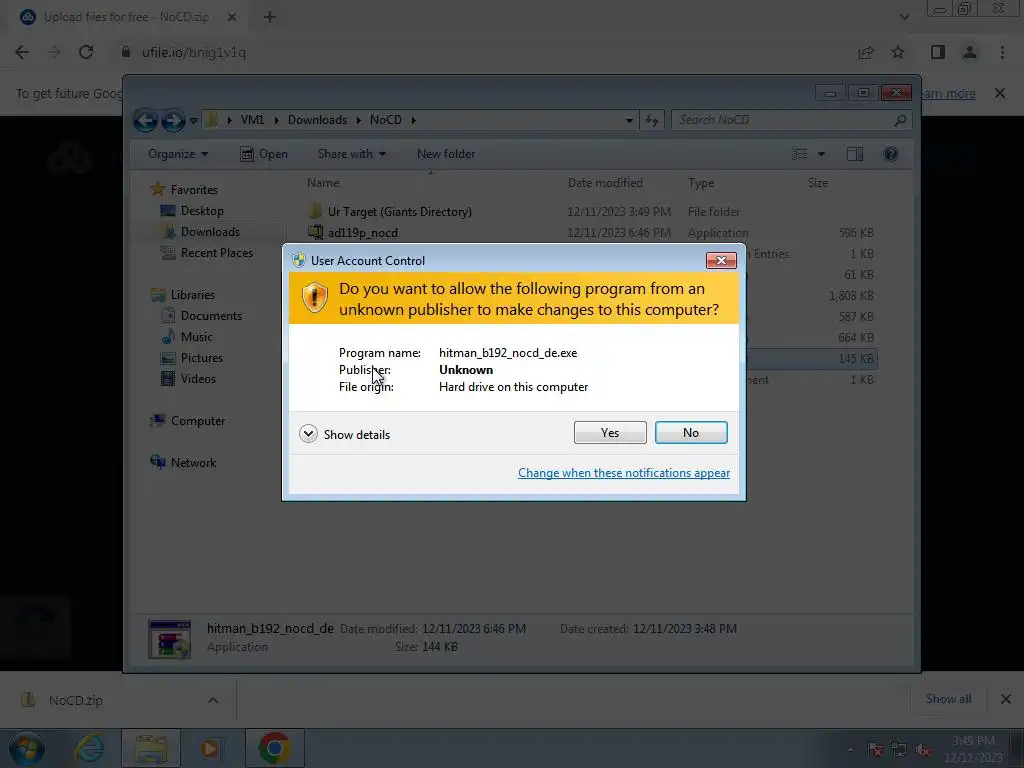Expand Show details in the UAC dialog
This screenshot has width=1024, height=768.
point(344,434)
